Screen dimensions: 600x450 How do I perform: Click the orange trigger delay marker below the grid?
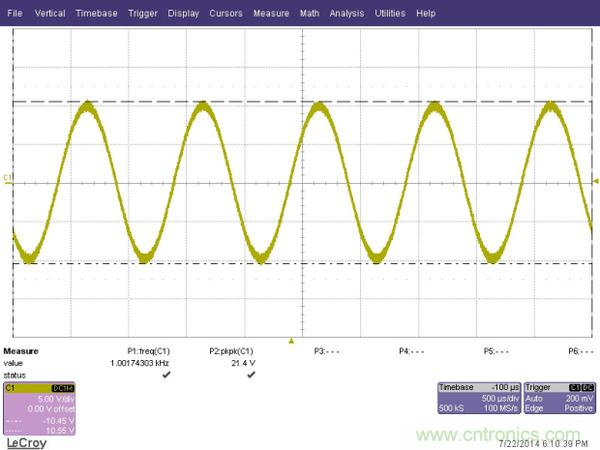click(x=291, y=340)
